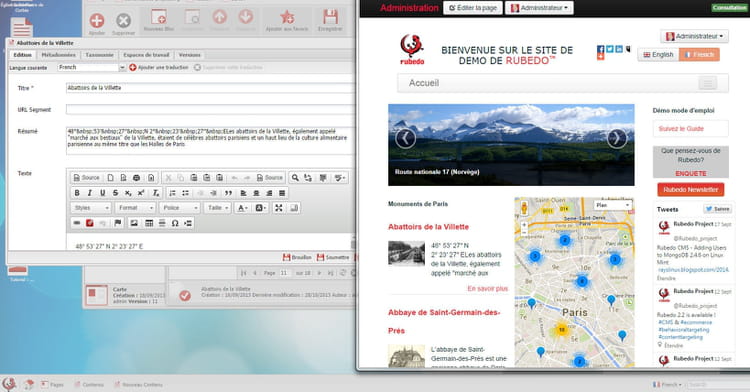
Task: Insert a bulleted list
Action: point(185,193)
